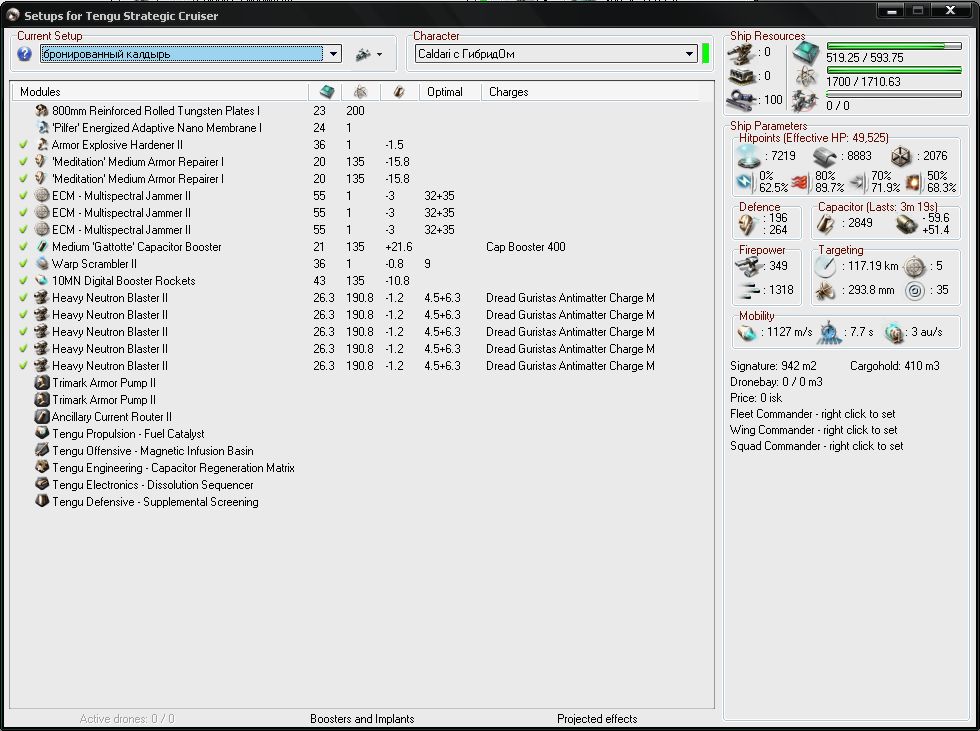
Task: Click the Optimal column header
Action: pos(445,92)
